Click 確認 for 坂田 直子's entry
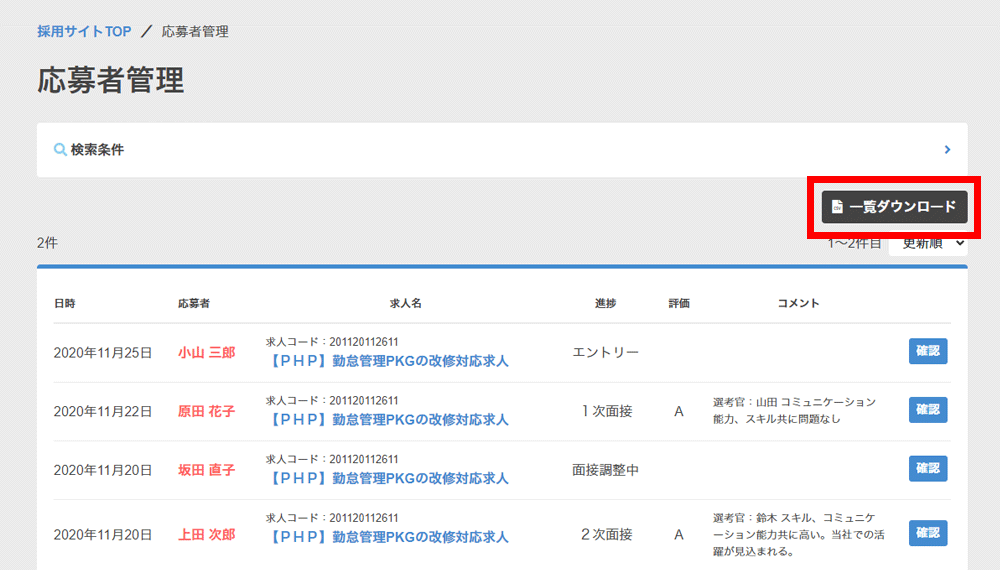 pyautogui.click(x=927, y=468)
